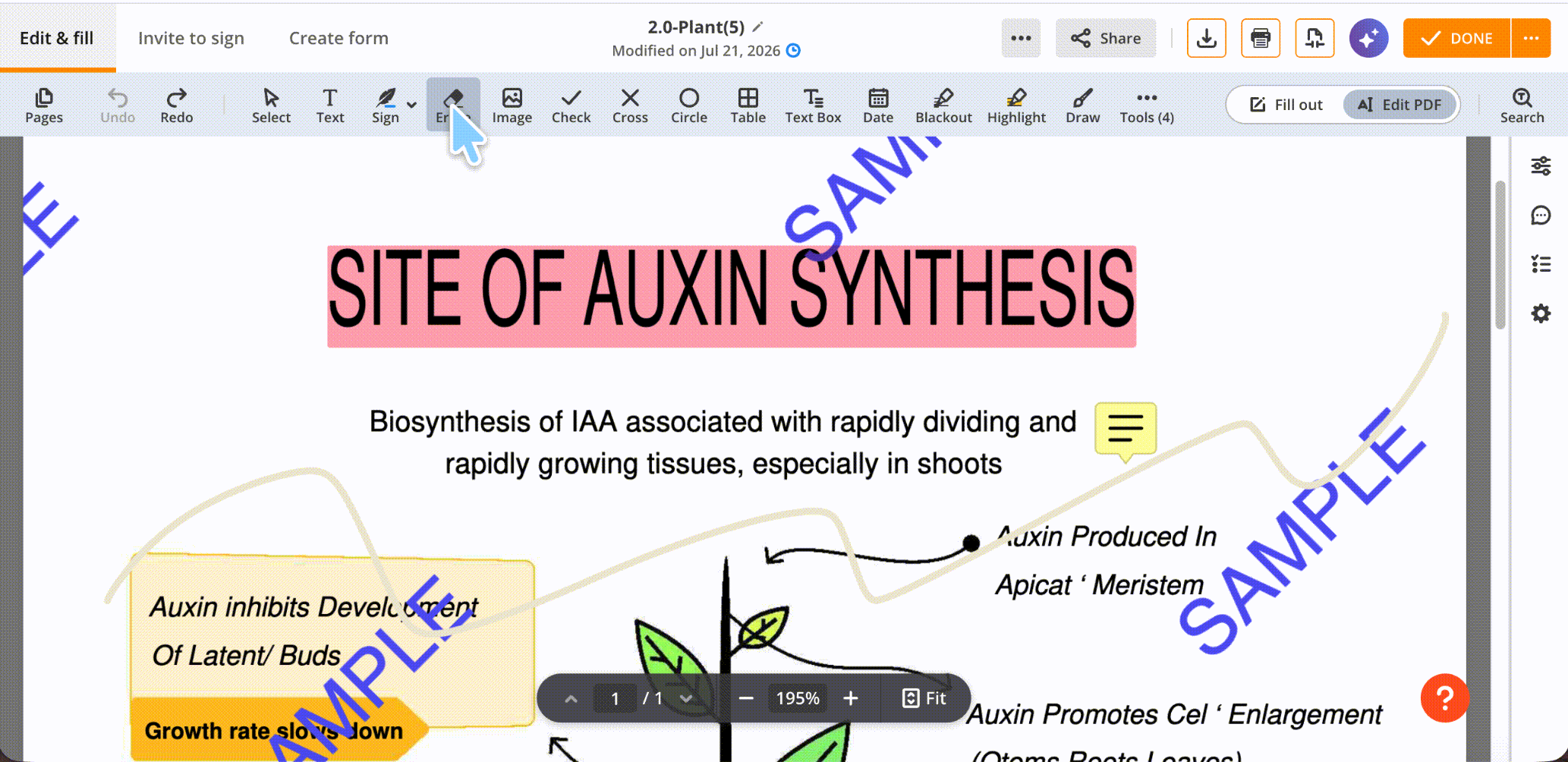Open the Invite to sign tab
The image size is (1568, 762).
tap(191, 38)
